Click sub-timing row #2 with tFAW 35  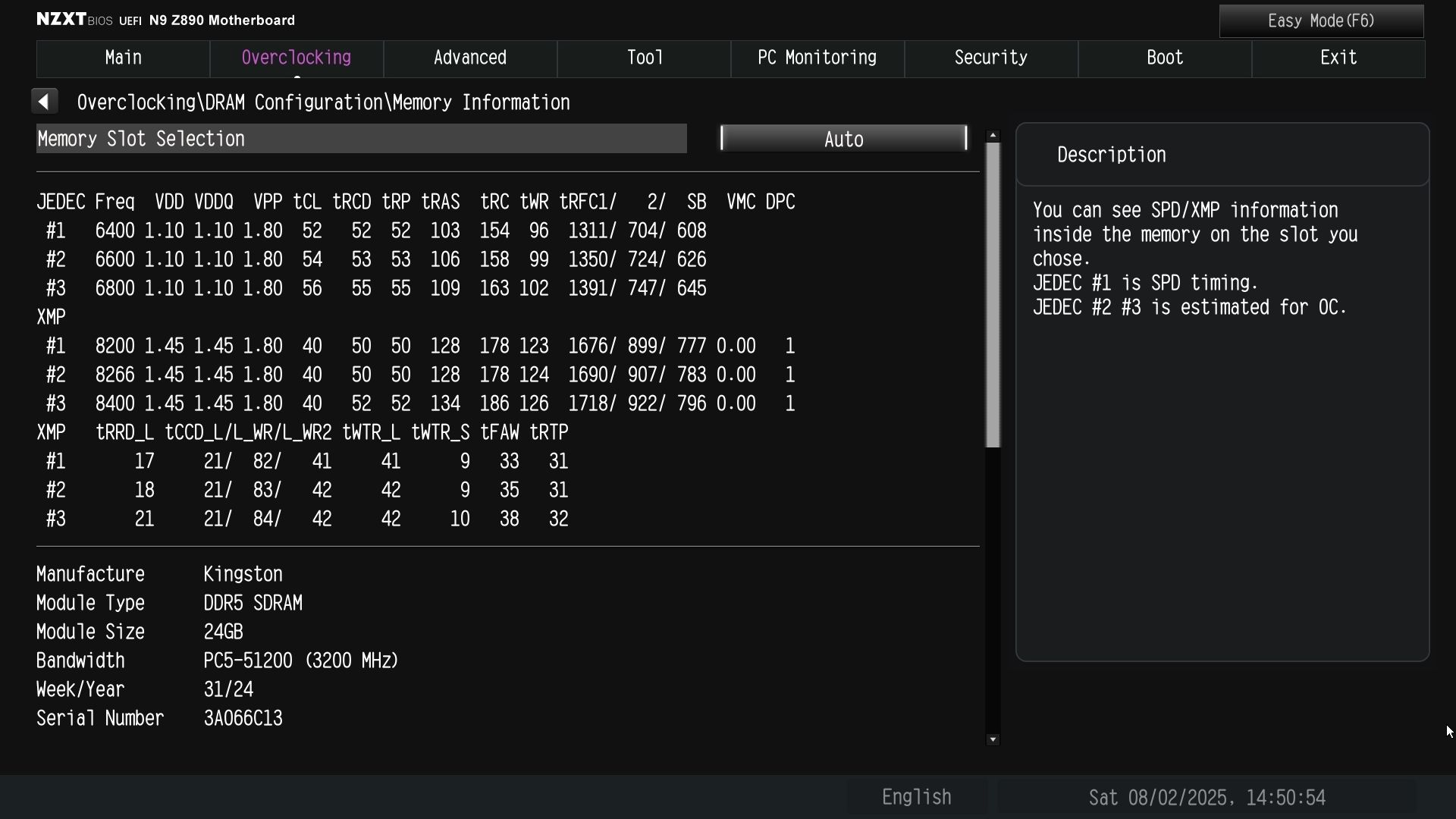point(307,490)
